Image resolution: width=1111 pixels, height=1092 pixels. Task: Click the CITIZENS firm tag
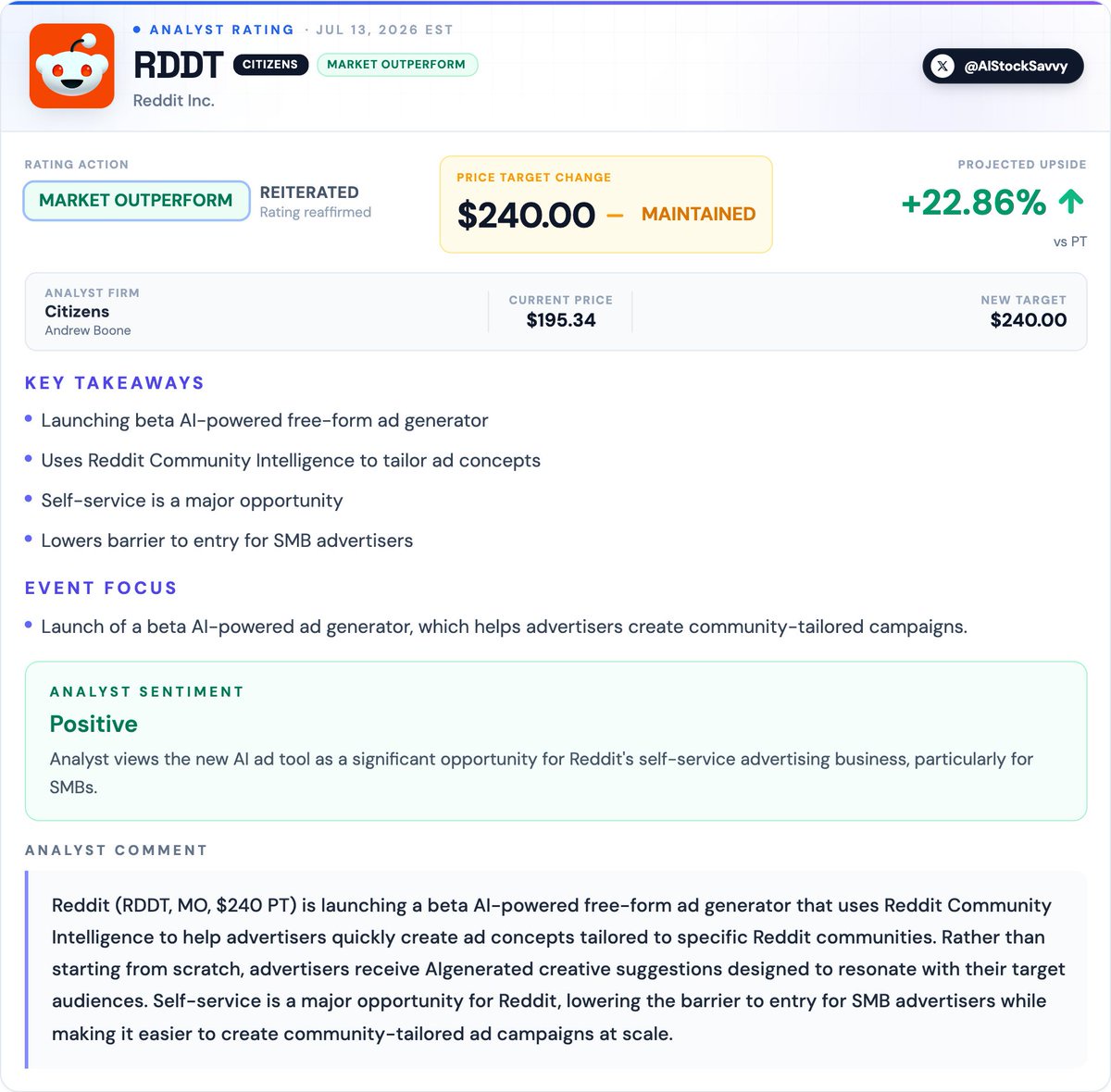click(x=270, y=65)
